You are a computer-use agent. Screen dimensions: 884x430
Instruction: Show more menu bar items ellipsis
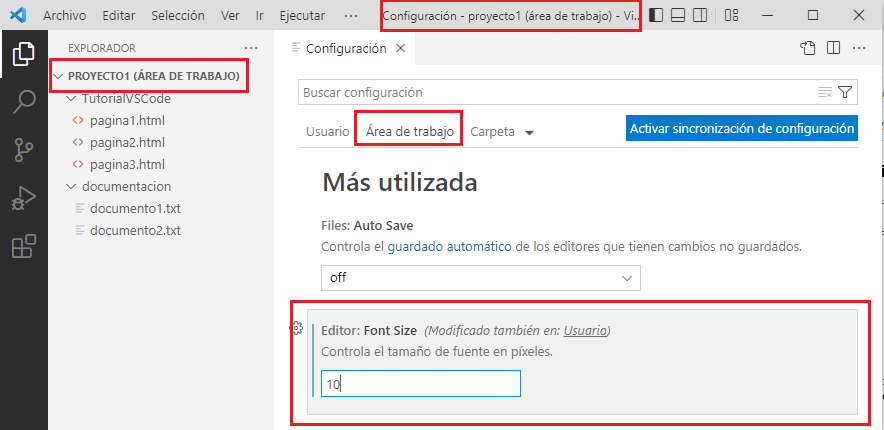point(351,16)
